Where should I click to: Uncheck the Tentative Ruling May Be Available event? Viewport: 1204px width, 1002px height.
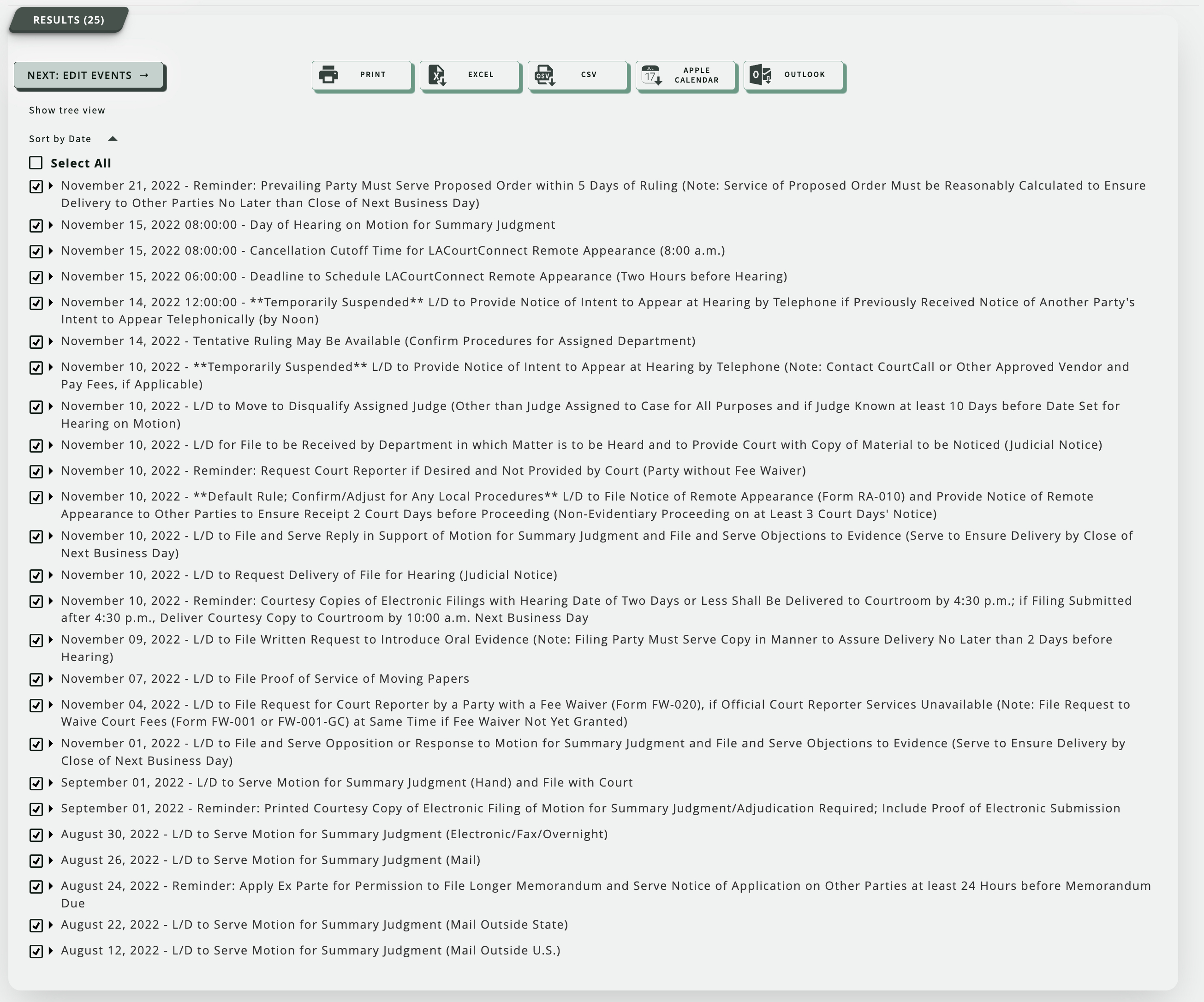(36, 342)
